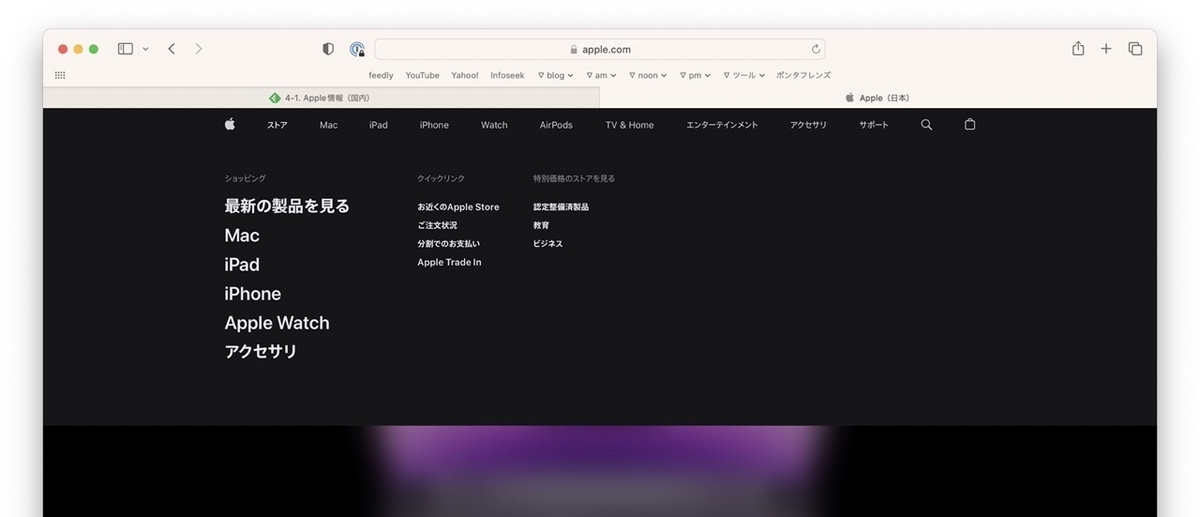Show tab overview icon
Image resolution: width=1200 pixels, height=517 pixels.
point(1135,49)
